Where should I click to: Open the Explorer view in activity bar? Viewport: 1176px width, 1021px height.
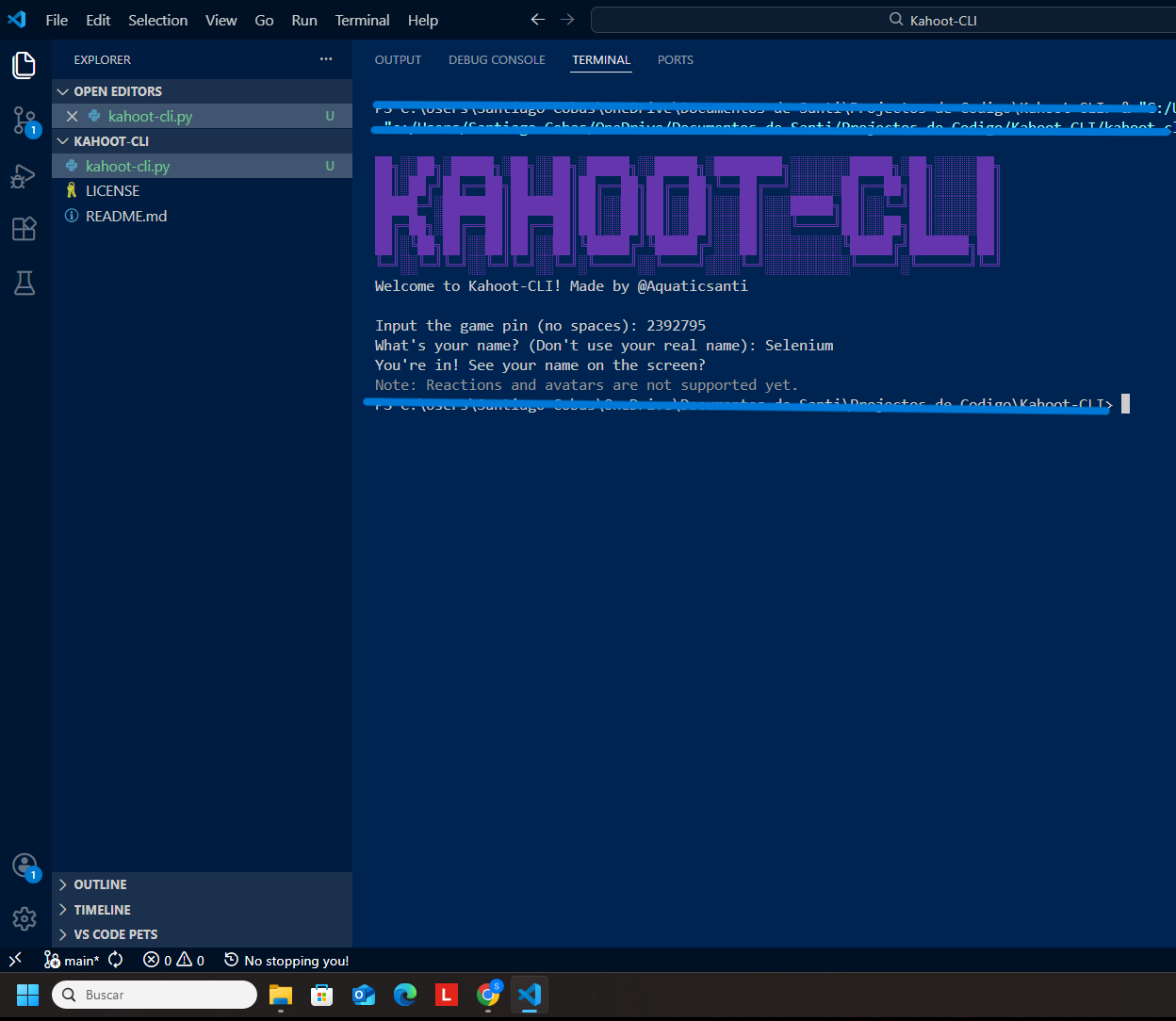point(24,65)
